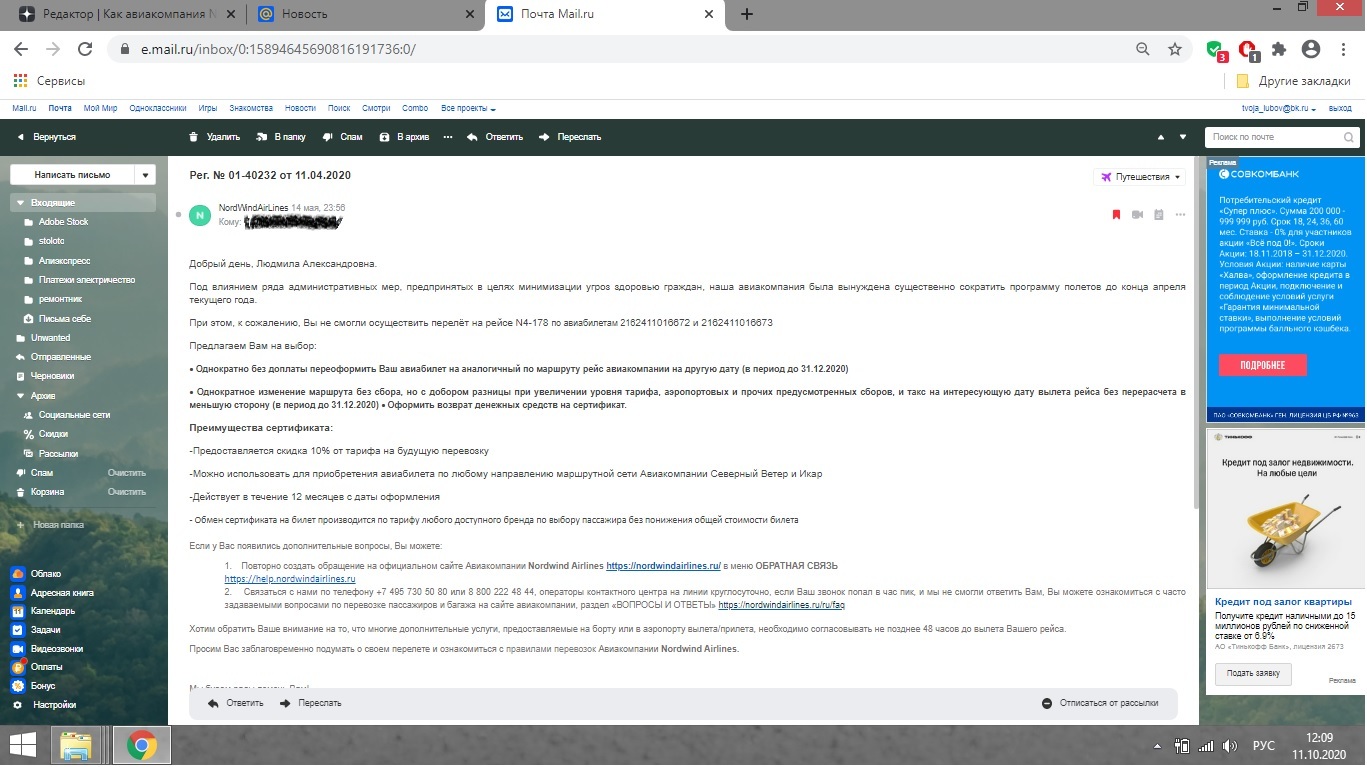Open the Социальные сети folder
Screen dimensions: 1367x767
coord(74,415)
